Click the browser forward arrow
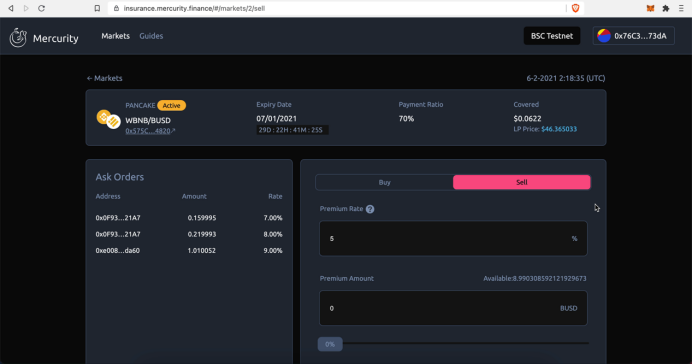 tap(26, 8)
